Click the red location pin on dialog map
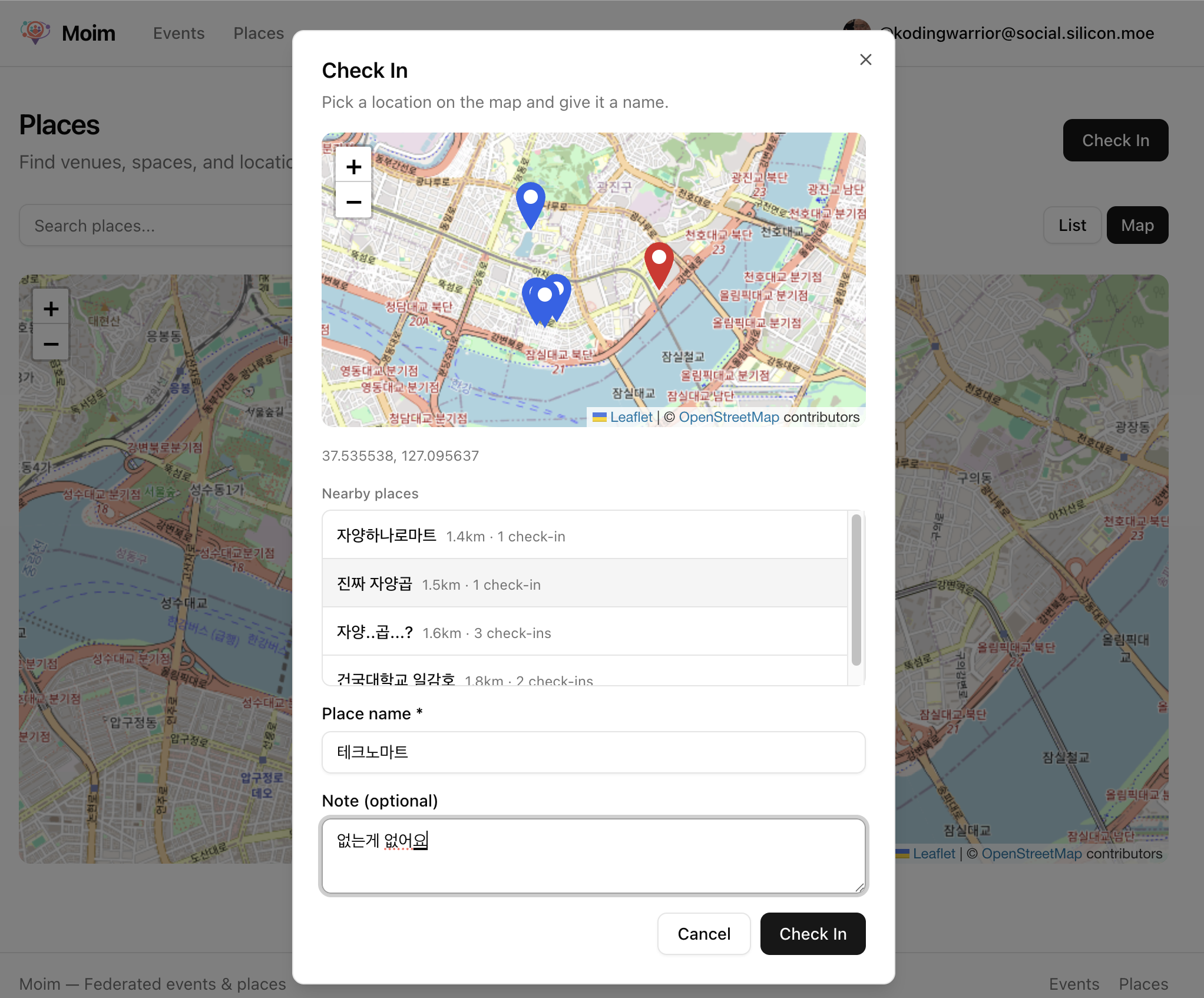Screen dimensions: 1204x998 coord(659,263)
